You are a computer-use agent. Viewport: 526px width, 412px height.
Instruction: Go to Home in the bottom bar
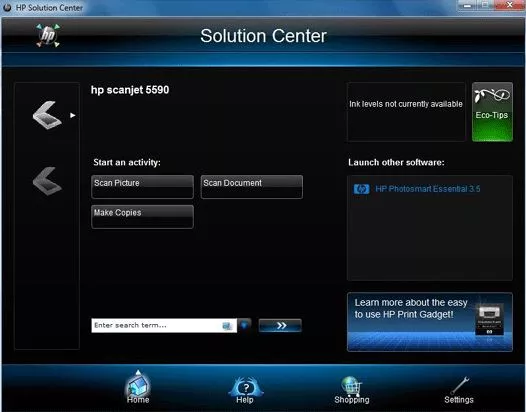(x=138, y=387)
